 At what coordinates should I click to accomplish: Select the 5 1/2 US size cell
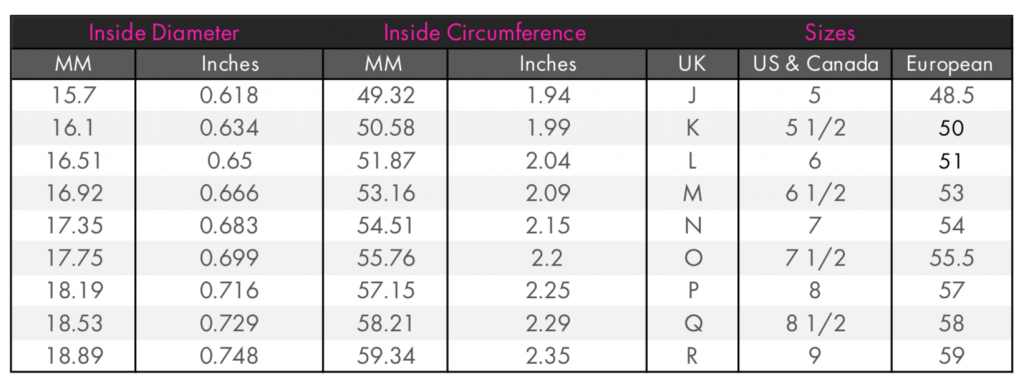click(815, 128)
